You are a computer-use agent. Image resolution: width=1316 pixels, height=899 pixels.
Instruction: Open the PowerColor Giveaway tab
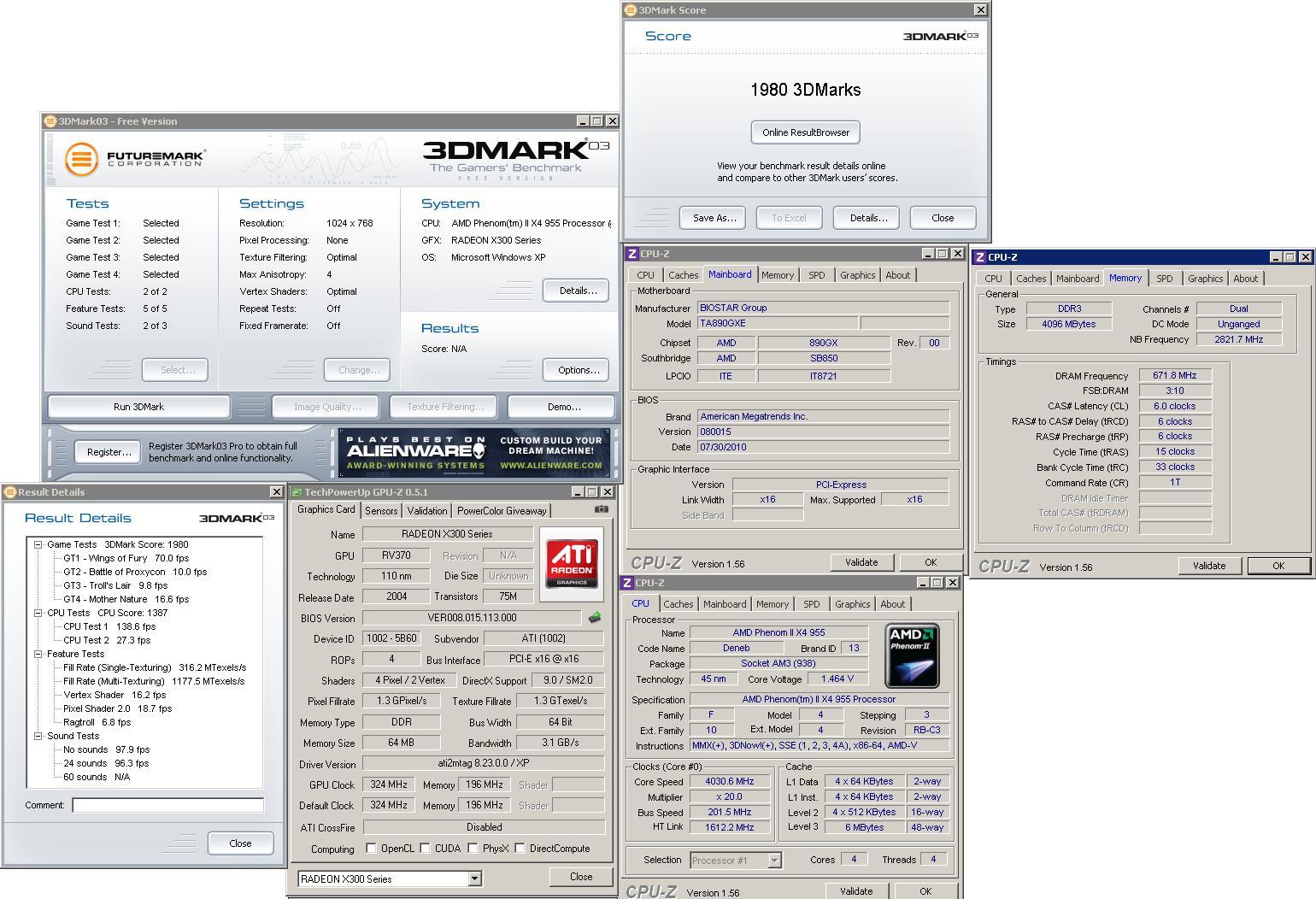(502, 511)
